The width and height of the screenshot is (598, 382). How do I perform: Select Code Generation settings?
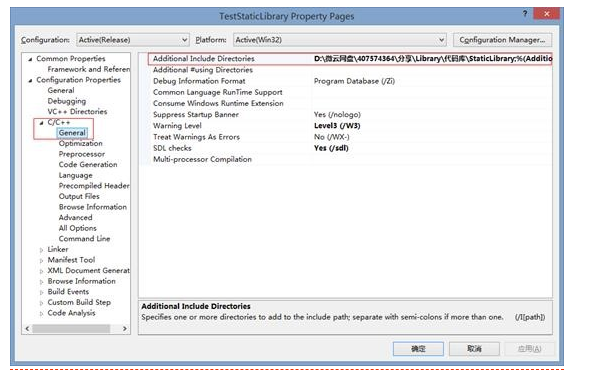click(88, 165)
